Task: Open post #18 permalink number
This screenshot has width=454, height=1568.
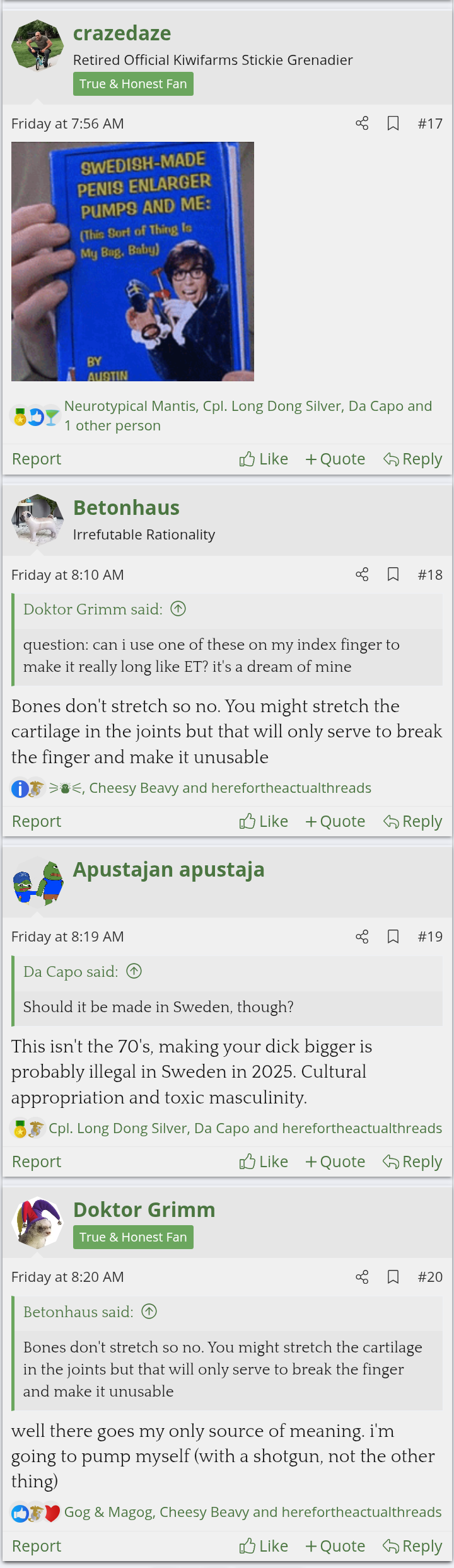Action: (x=430, y=575)
